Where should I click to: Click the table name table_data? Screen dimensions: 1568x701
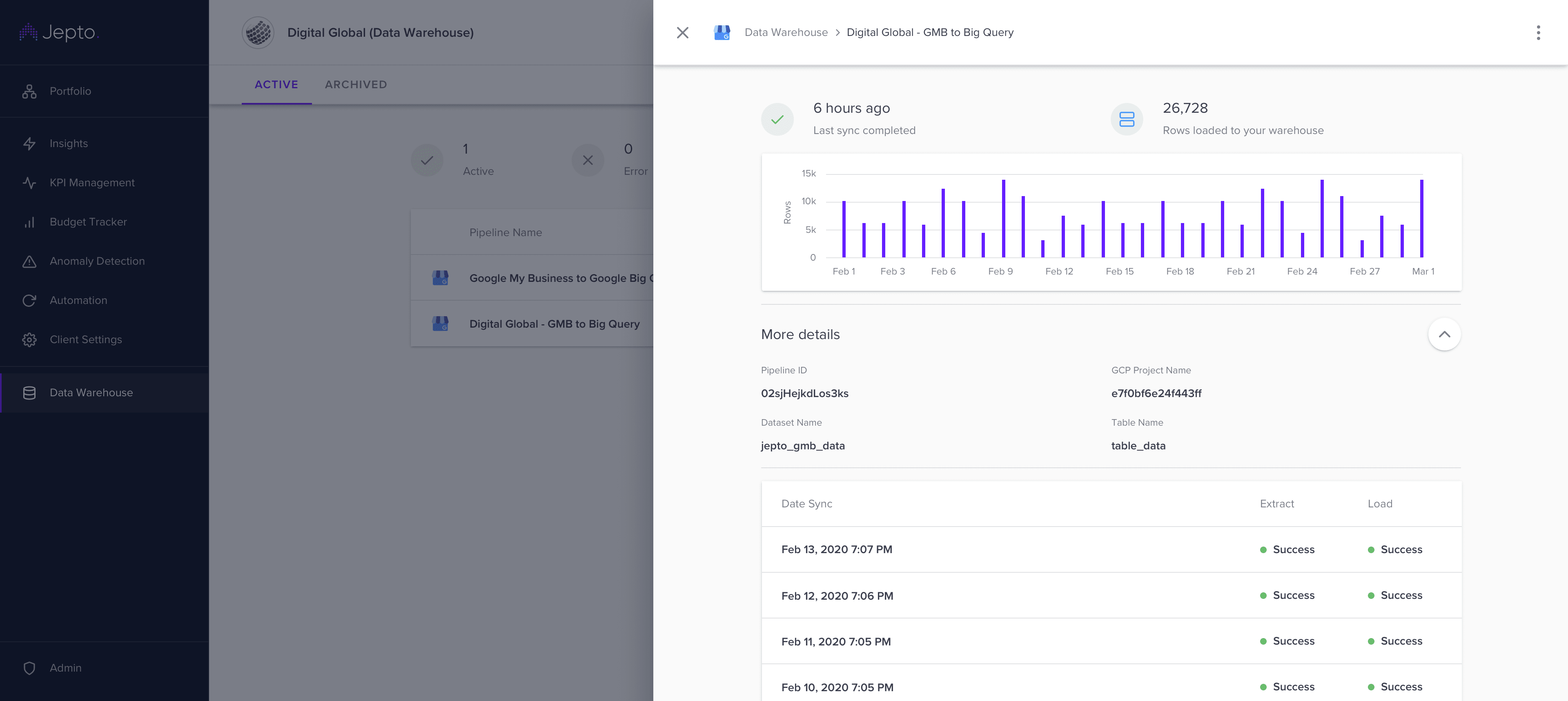click(1138, 446)
